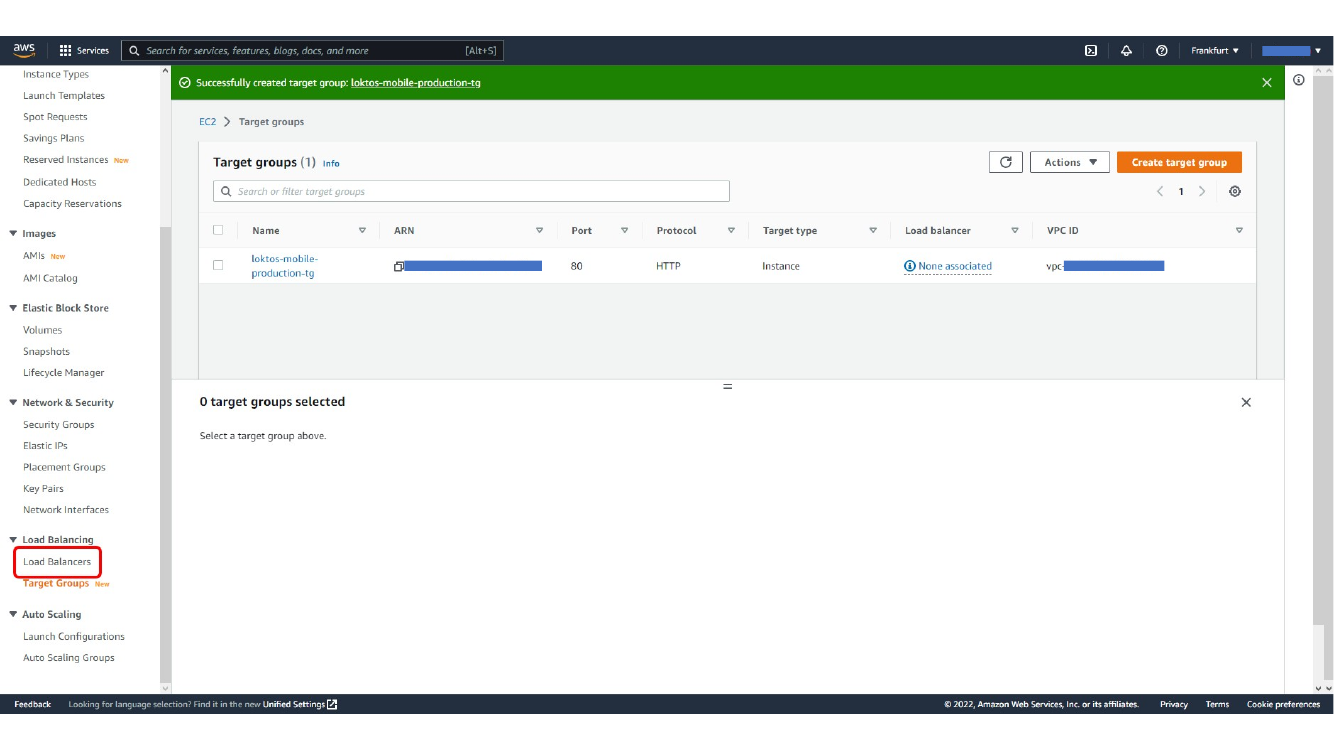Open Unified Settings external link
This screenshot has height=750, width=1334.
(300, 705)
